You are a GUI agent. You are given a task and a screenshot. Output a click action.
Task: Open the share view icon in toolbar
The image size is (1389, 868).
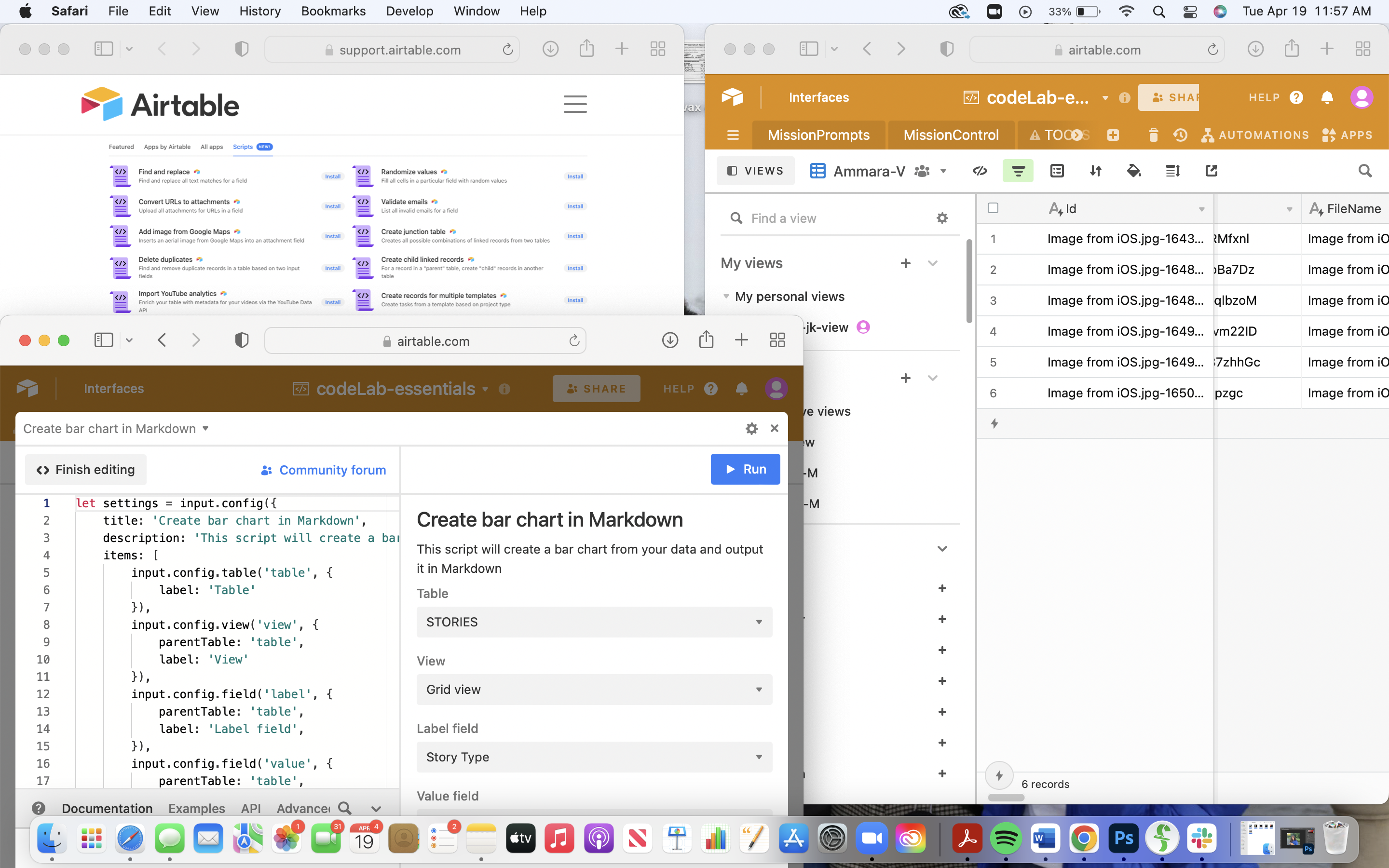click(x=1211, y=171)
